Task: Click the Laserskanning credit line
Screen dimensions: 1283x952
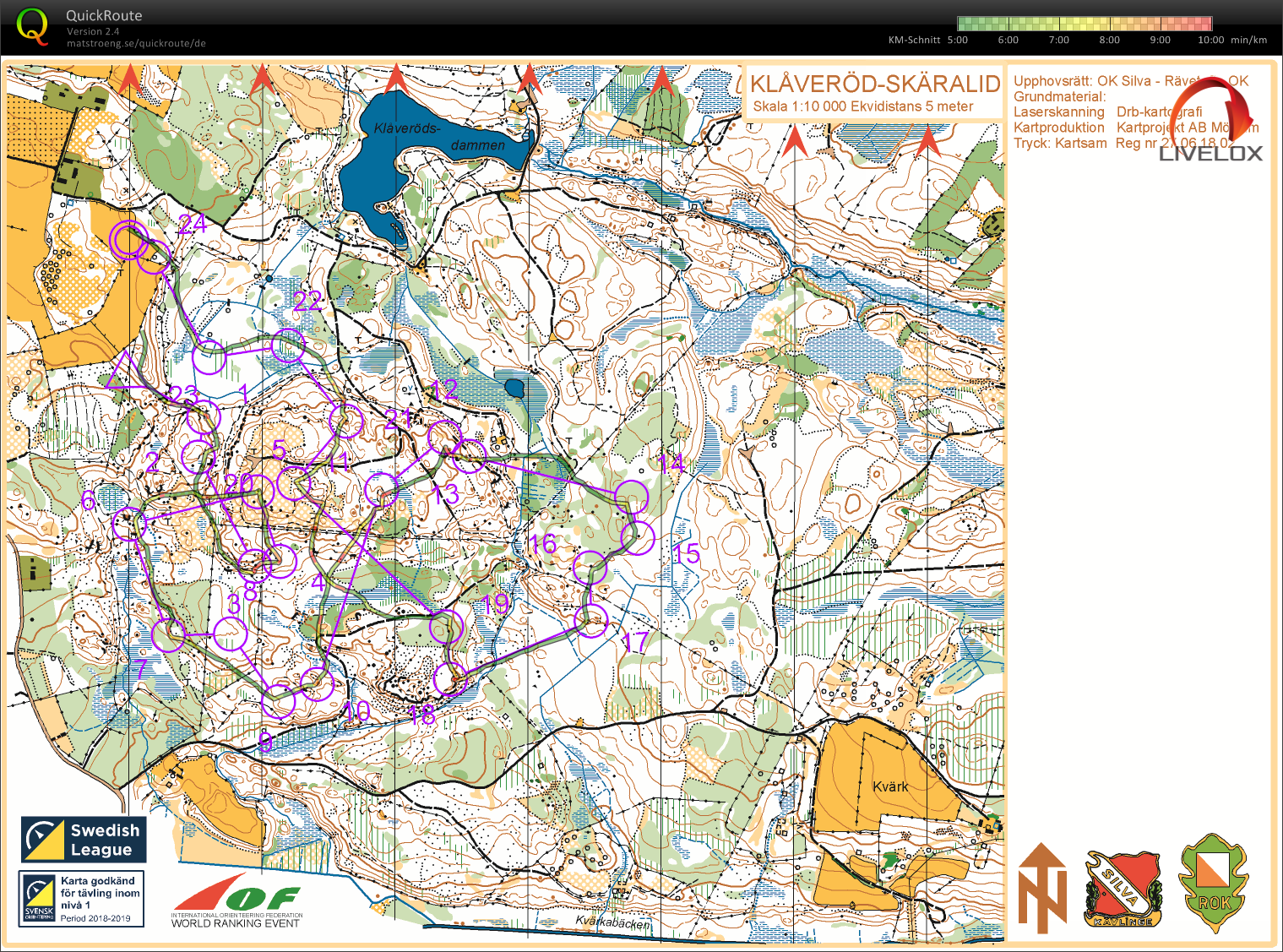Action: click(1107, 112)
